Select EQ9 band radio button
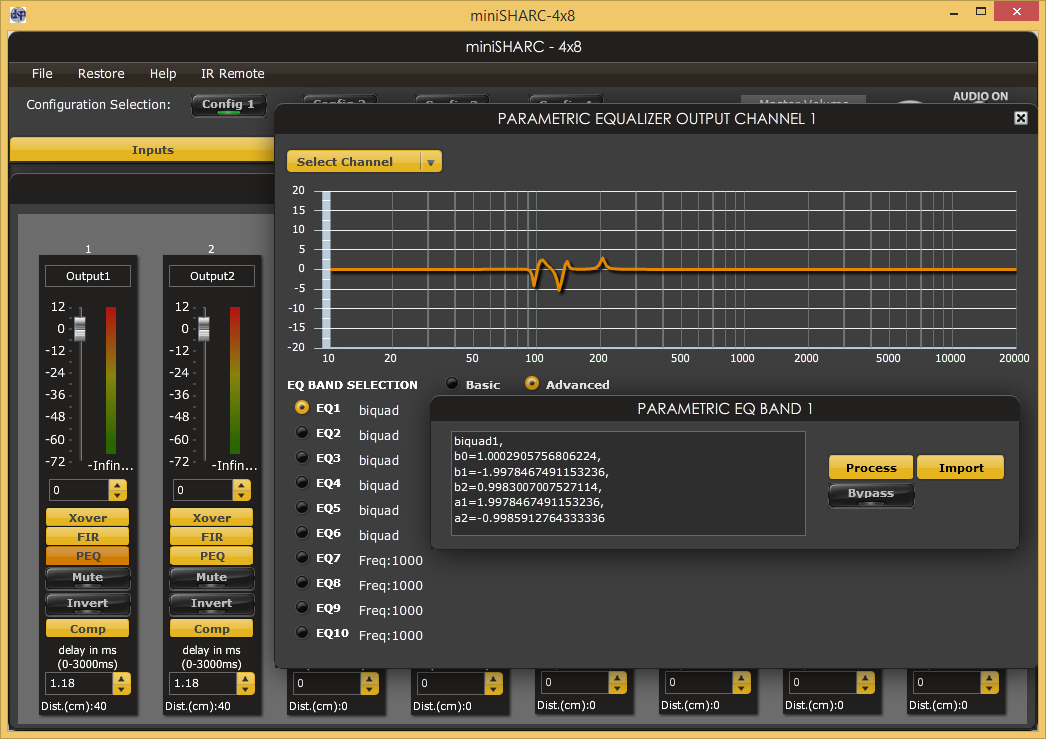This screenshot has width=1046, height=739. pyautogui.click(x=302, y=608)
